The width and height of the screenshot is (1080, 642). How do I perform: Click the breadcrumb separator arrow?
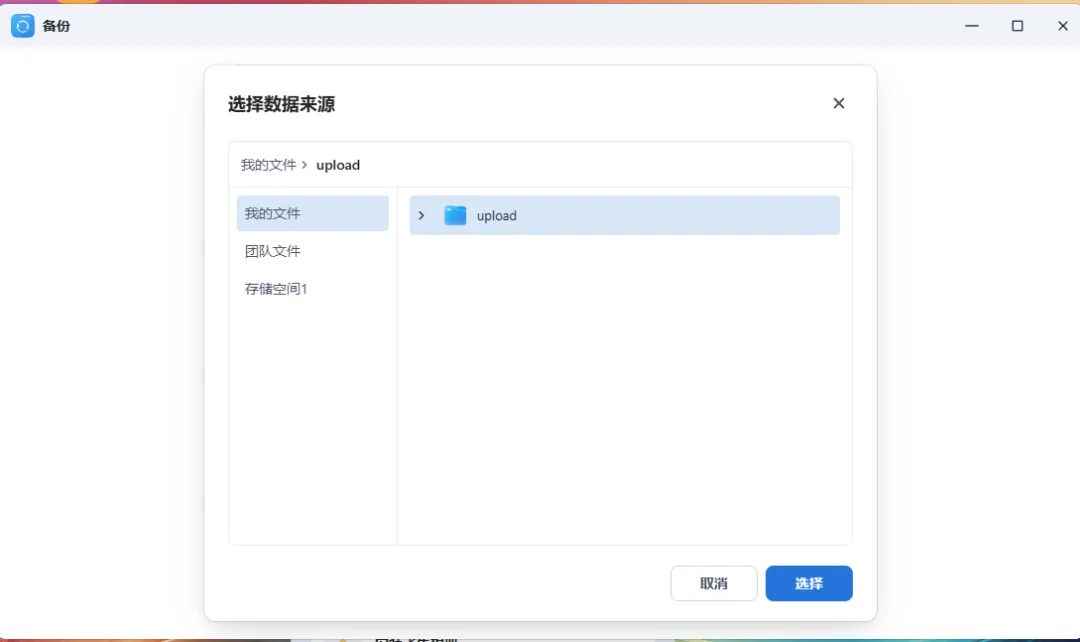pyautogui.click(x=304, y=165)
